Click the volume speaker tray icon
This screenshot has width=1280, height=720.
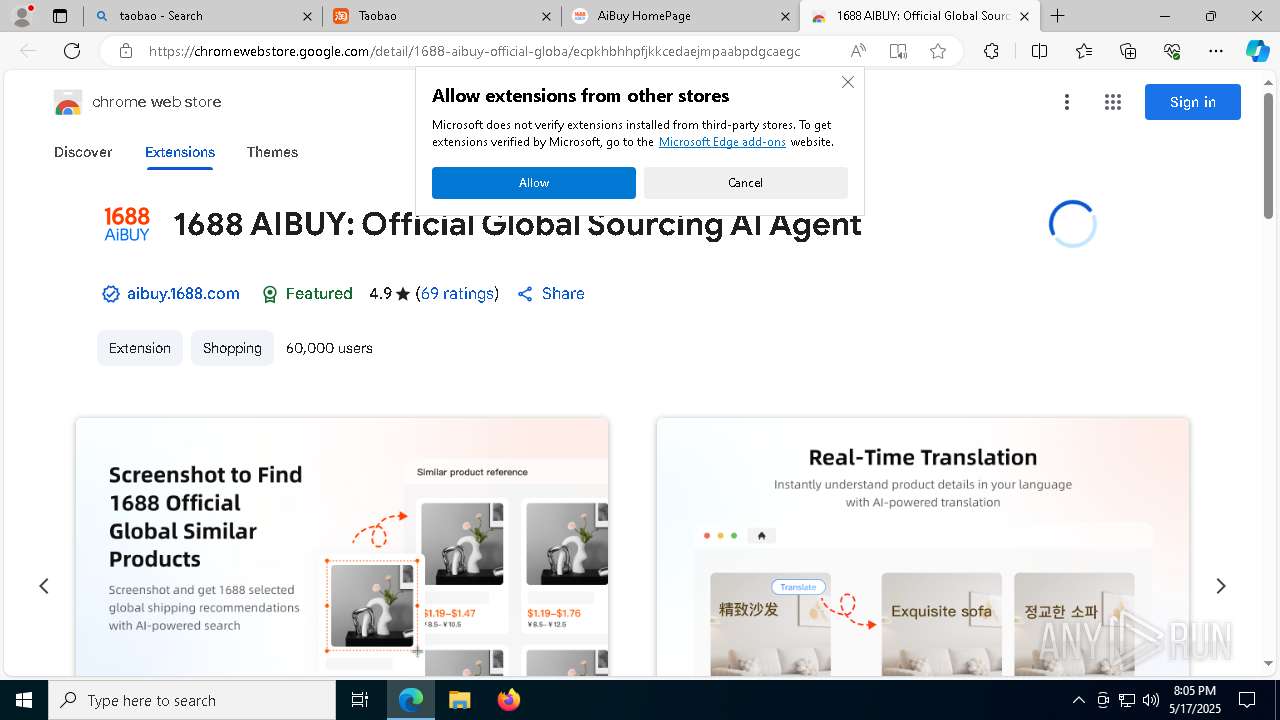coord(1151,700)
